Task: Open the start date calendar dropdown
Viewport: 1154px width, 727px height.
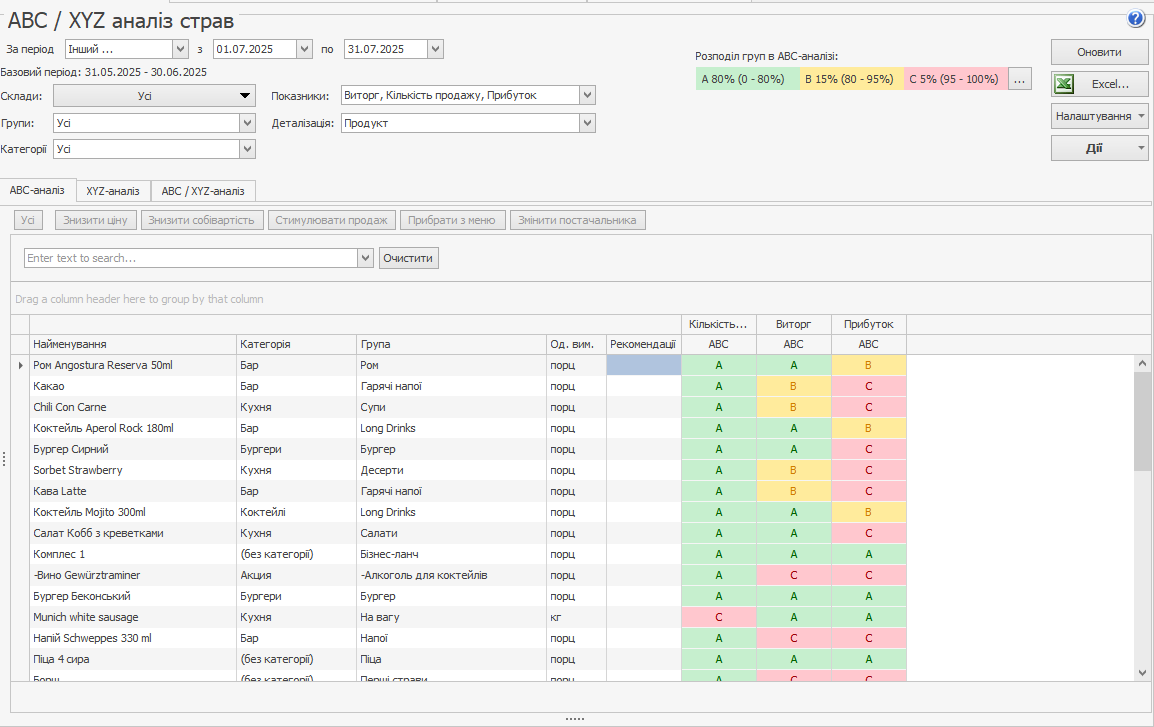Action: (x=304, y=49)
